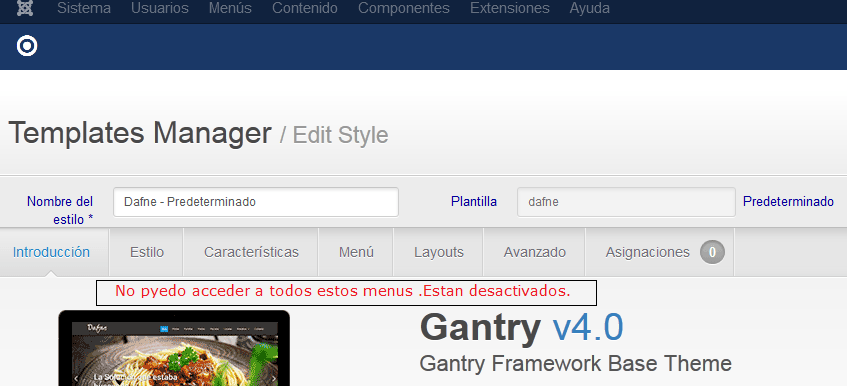Screen dimensions: 847x386
Task: Click the Nombre del estilo label
Action: tap(60, 211)
